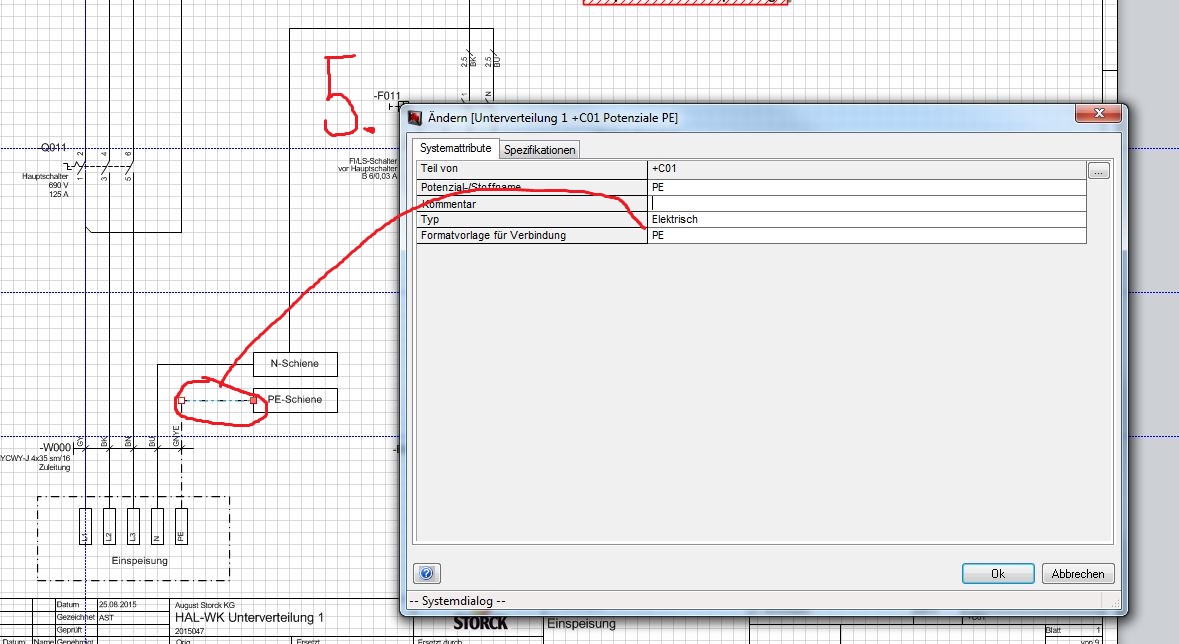Open the browse button beside Teil von

pos(1099,171)
